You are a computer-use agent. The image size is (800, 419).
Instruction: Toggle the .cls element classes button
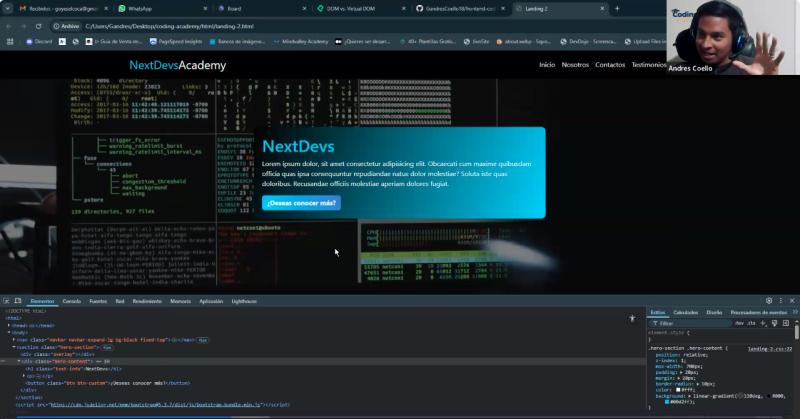point(751,323)
